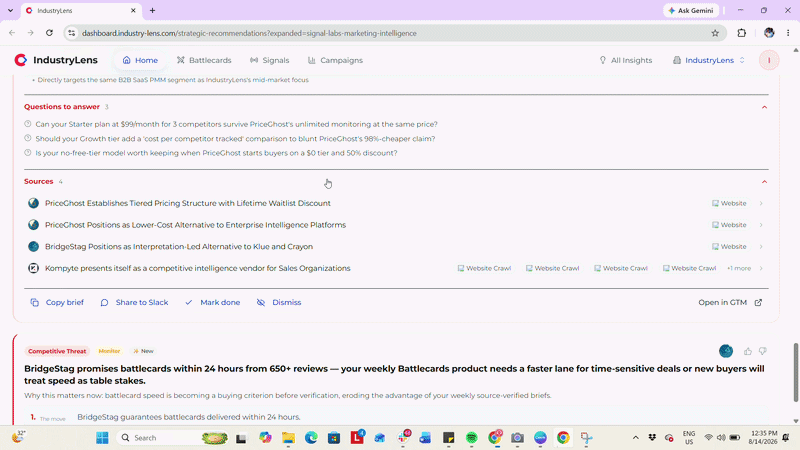Screen dimensions: 800x450
Task: Click Open in GTM
Action: [730, 303]
